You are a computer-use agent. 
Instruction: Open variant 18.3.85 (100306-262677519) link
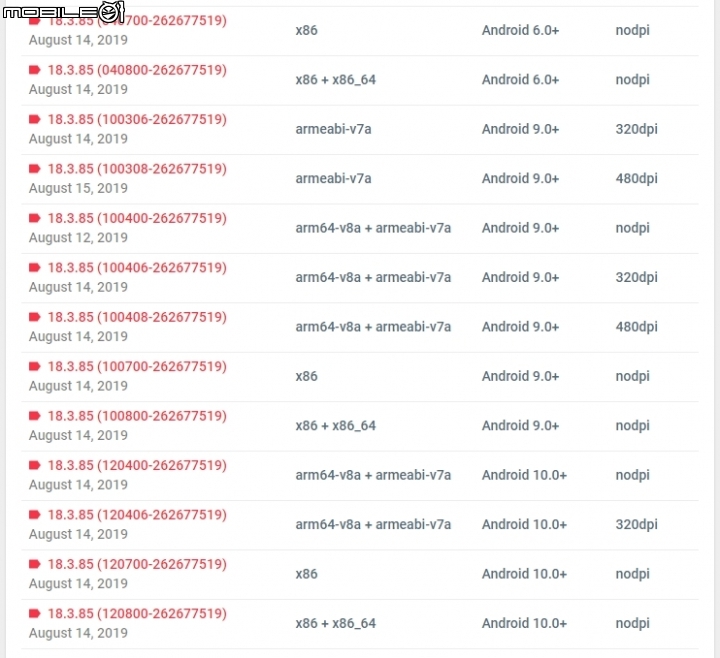tap(137, 119)
